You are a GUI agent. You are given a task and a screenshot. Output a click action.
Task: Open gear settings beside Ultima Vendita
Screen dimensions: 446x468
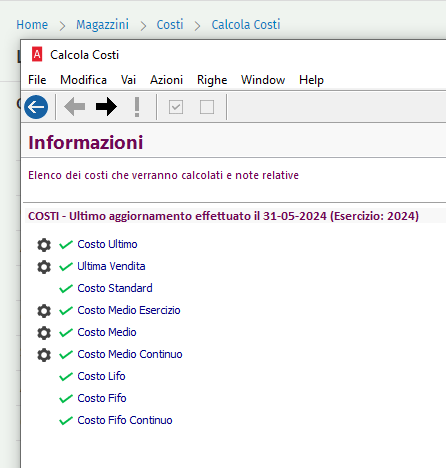coord(44,267)
